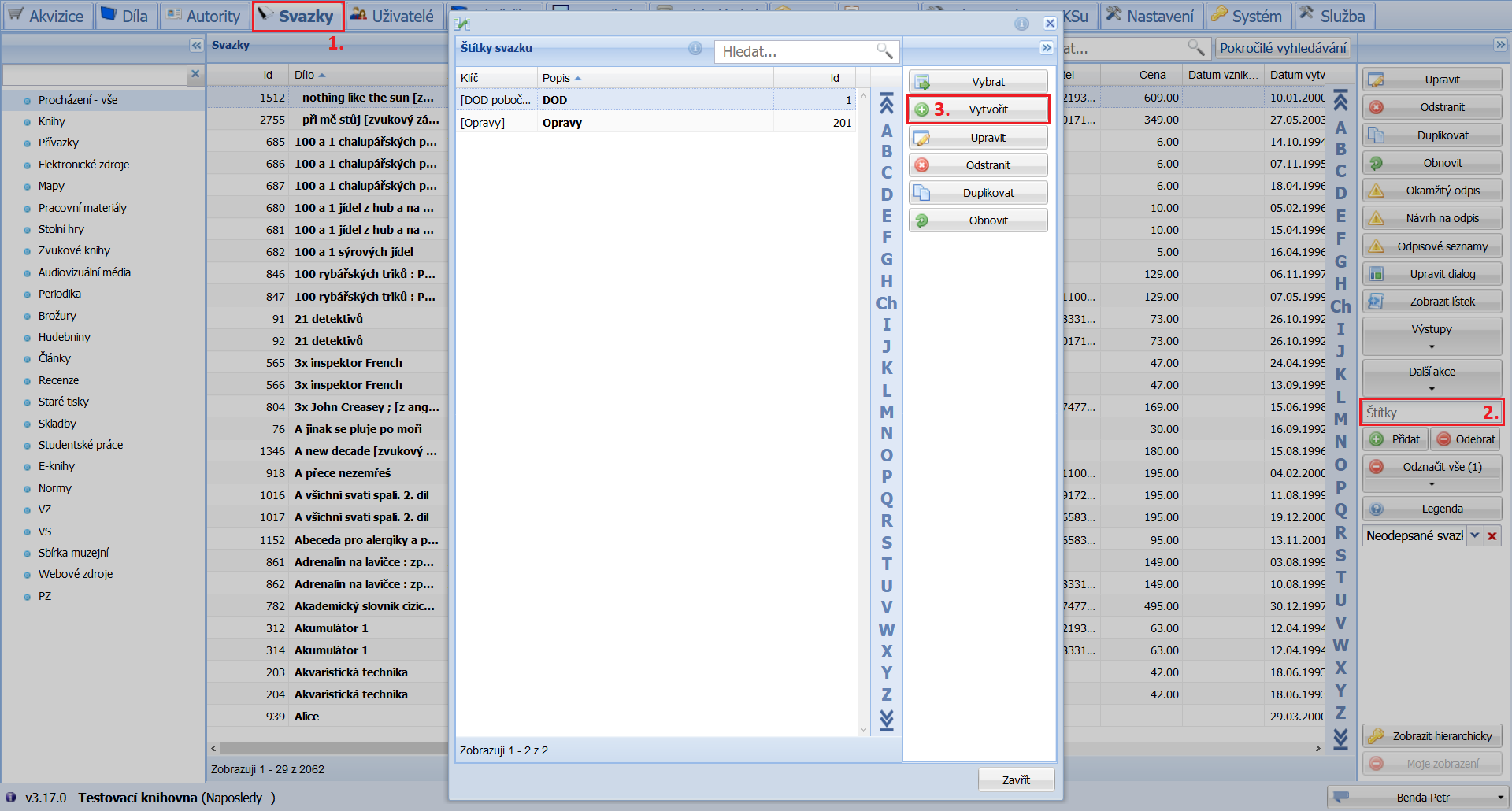Screen dimensions: 1512x811
Task: Open Neodepsané svazky combo box arrow
Action: (x=1474, y=535)
